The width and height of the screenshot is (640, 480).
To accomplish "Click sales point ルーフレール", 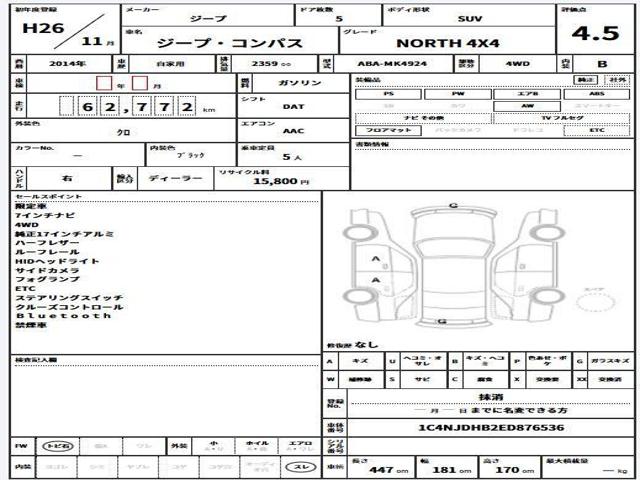I will coord(47,252).
